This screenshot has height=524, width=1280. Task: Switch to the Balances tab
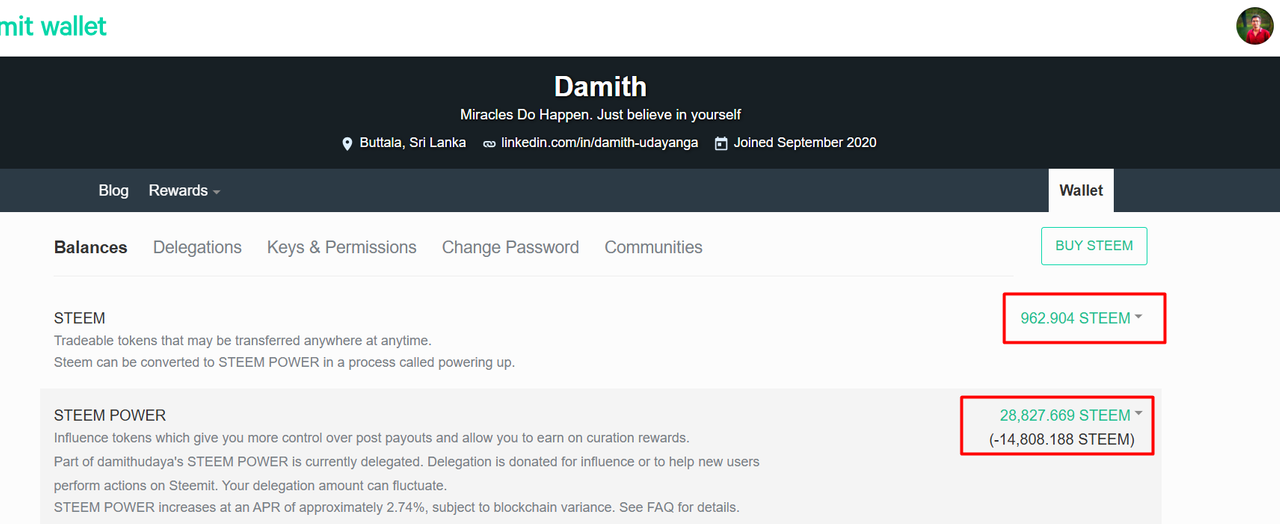[x=91, y=247]
